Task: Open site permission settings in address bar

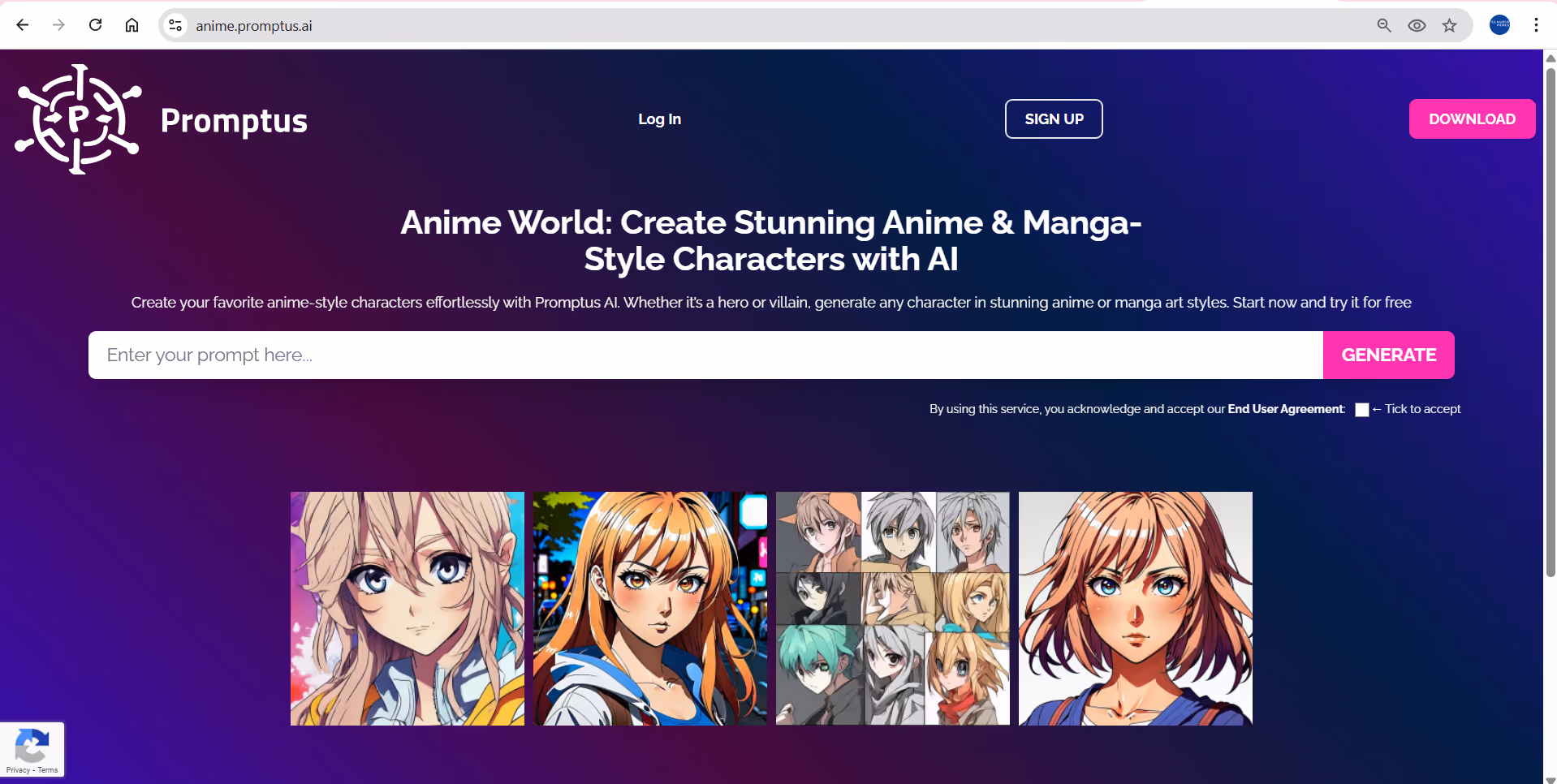Action: [175, 25]
